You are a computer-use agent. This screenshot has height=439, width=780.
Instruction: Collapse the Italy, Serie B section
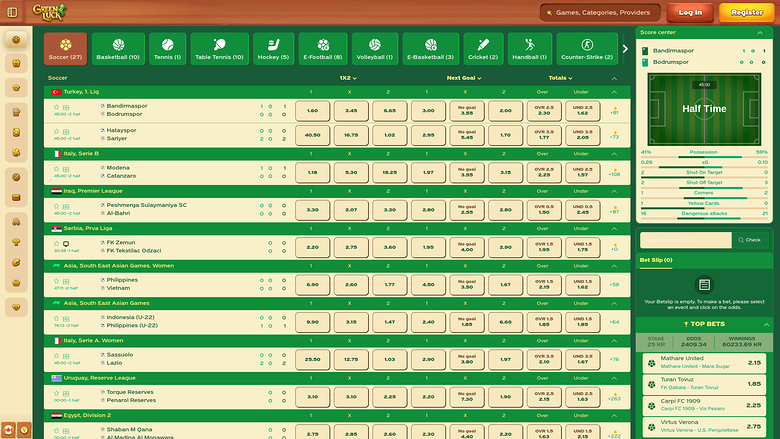click(614, 154)
